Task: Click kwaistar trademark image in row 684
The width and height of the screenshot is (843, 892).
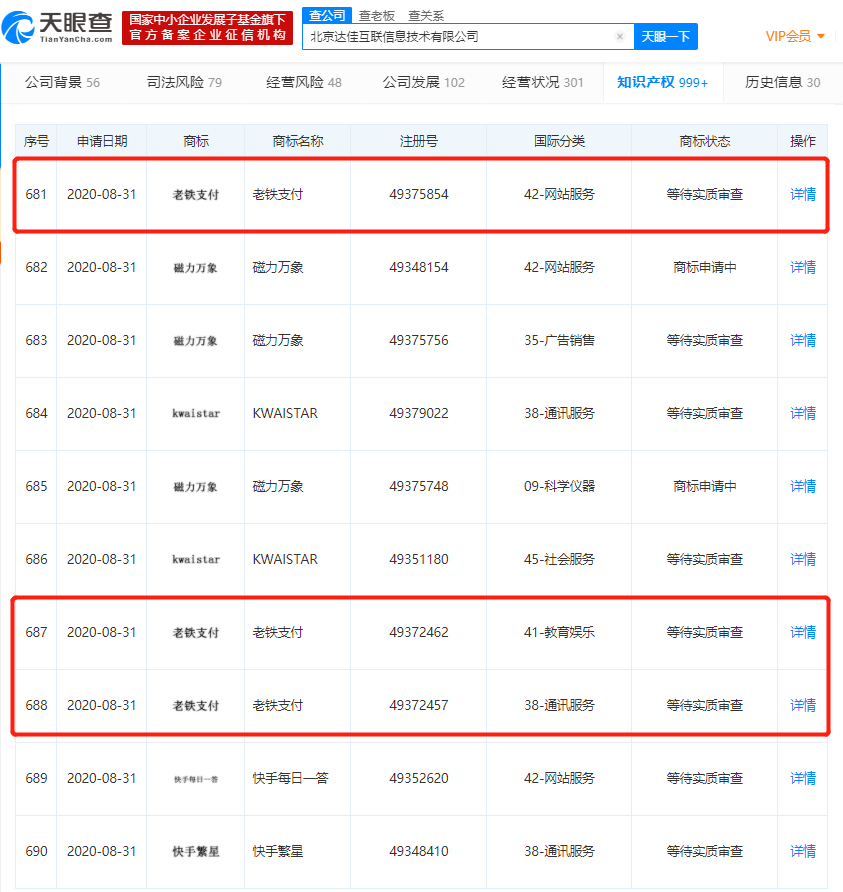Action: pos(196,414)
